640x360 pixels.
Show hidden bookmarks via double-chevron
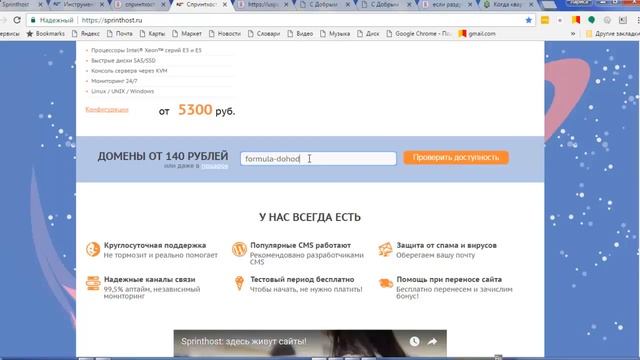tap(573, 34)
